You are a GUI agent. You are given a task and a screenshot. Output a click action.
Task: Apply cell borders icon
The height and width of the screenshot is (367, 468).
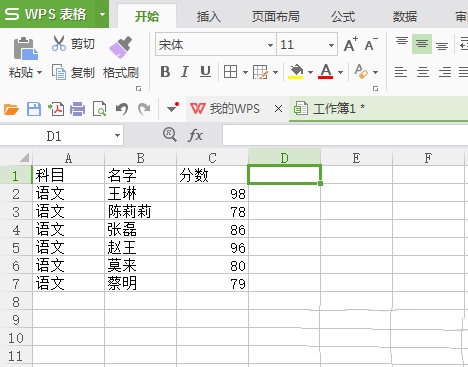[230, 72]
